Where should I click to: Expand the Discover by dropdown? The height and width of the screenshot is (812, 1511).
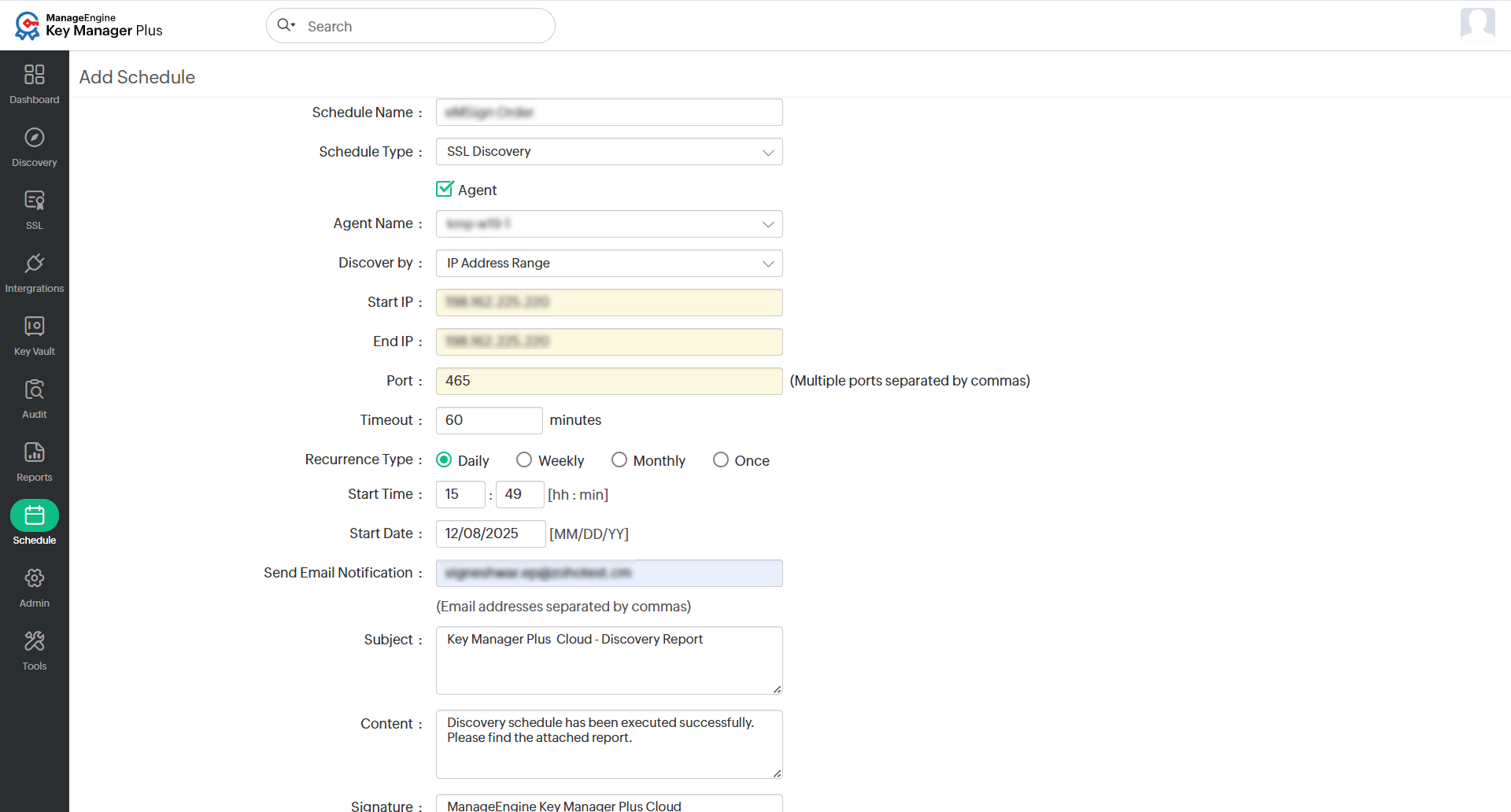click(x=609, y=264)
